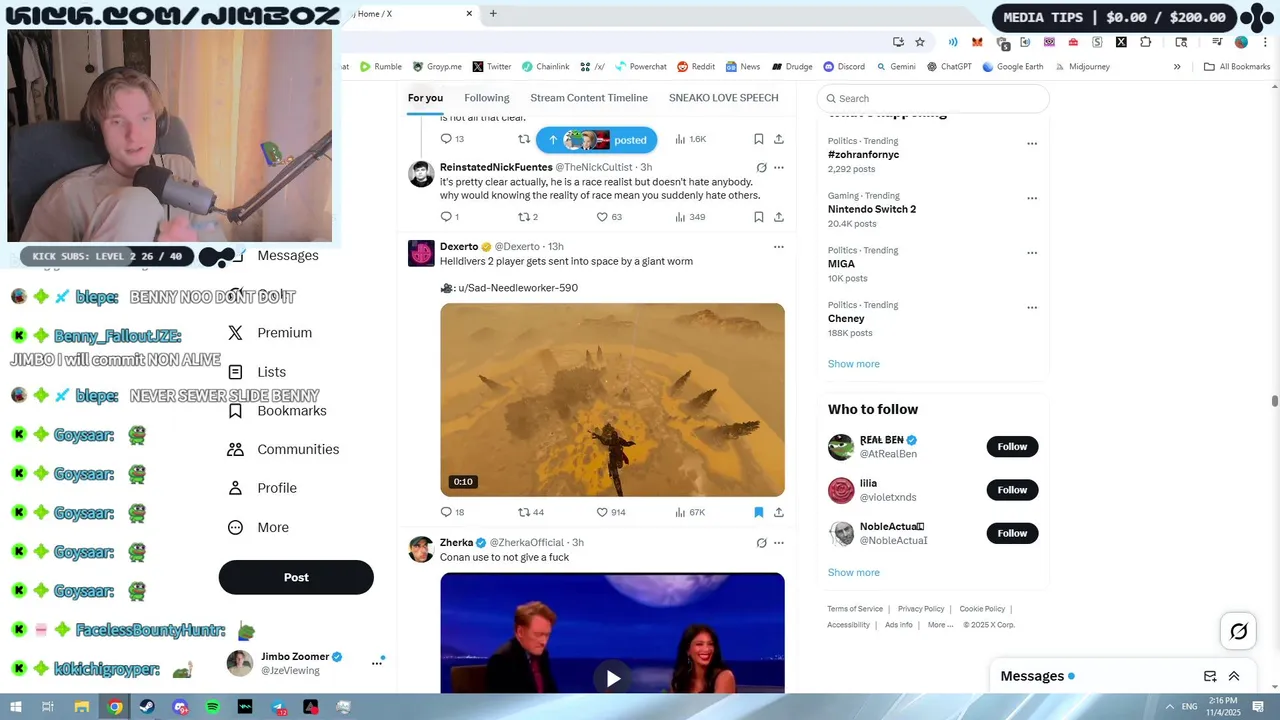The height and width of the screenshot is (720, 1280).
Task: Bookmark this page with the star icon
Action: coord(920,42)
